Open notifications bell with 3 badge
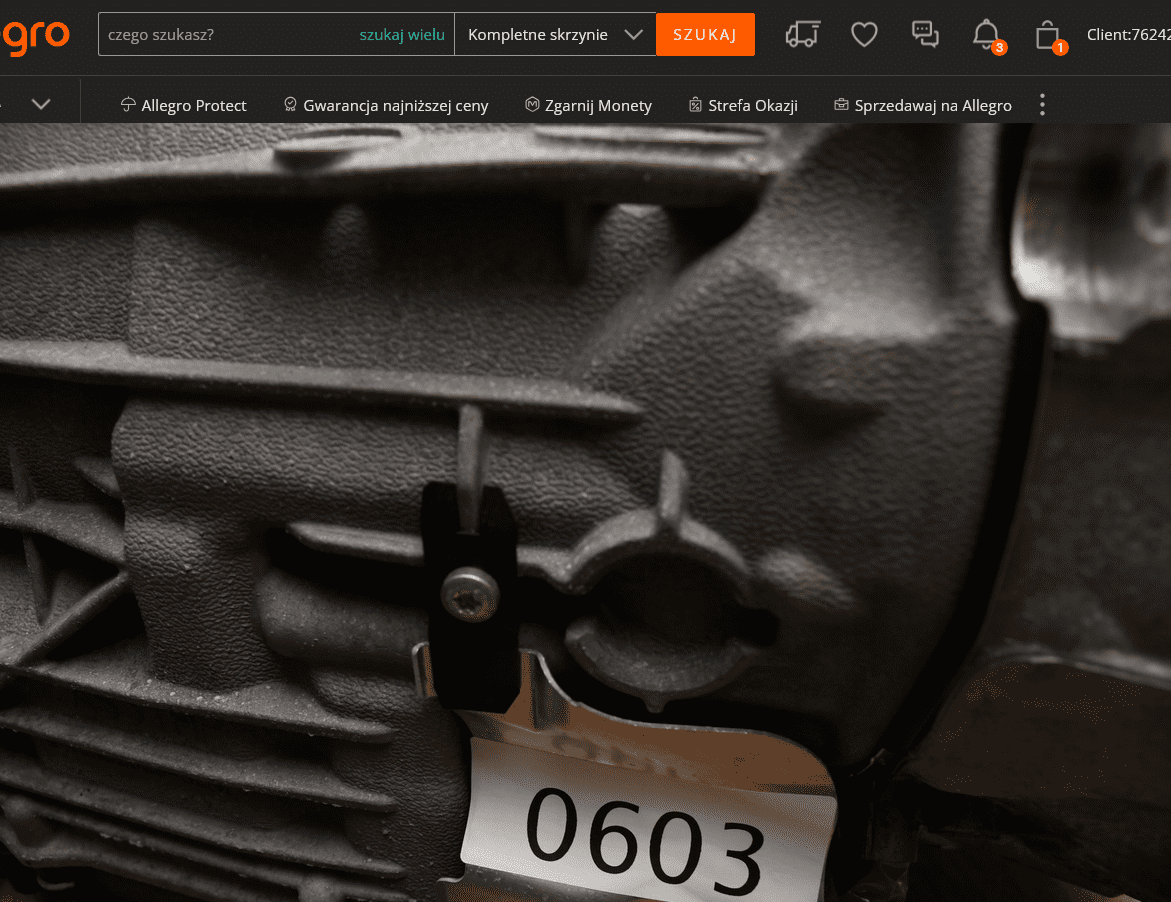The width and height of the screenshot is (1171, 902). tap(986, 34)
